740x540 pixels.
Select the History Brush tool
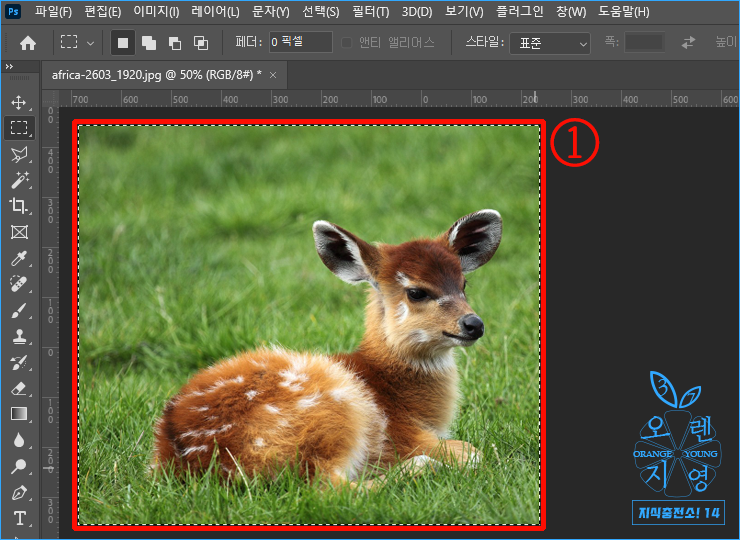(19, 363)
